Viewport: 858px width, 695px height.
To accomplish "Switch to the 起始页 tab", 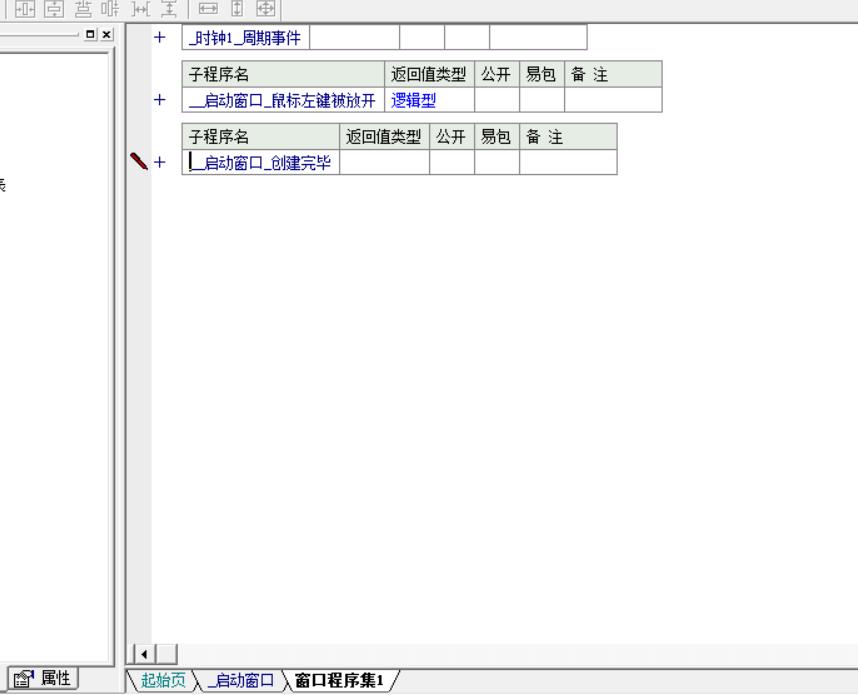I will (x=163, y=680).
